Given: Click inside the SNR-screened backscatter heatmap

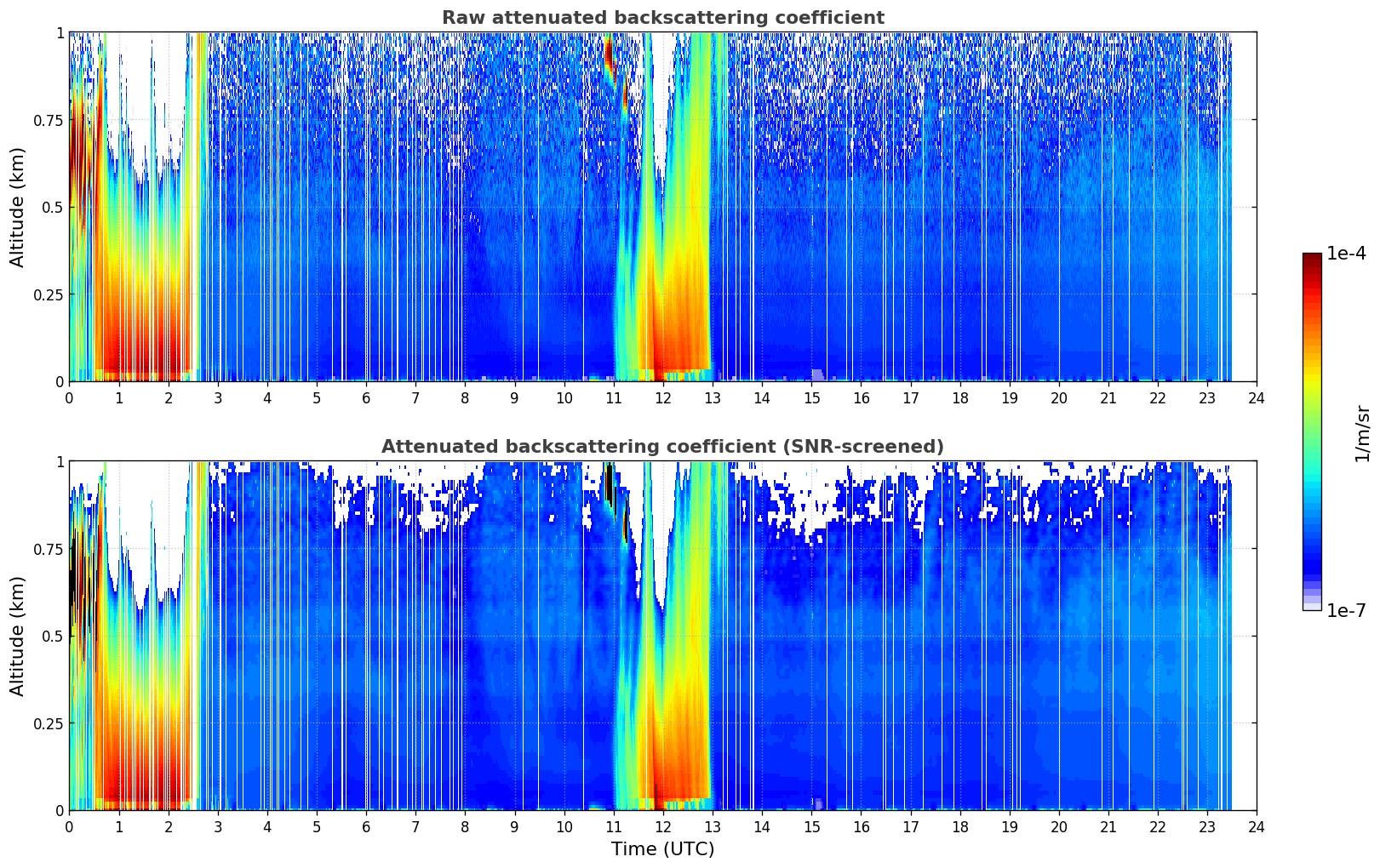Looking at the screenshot, I should 662,636.
